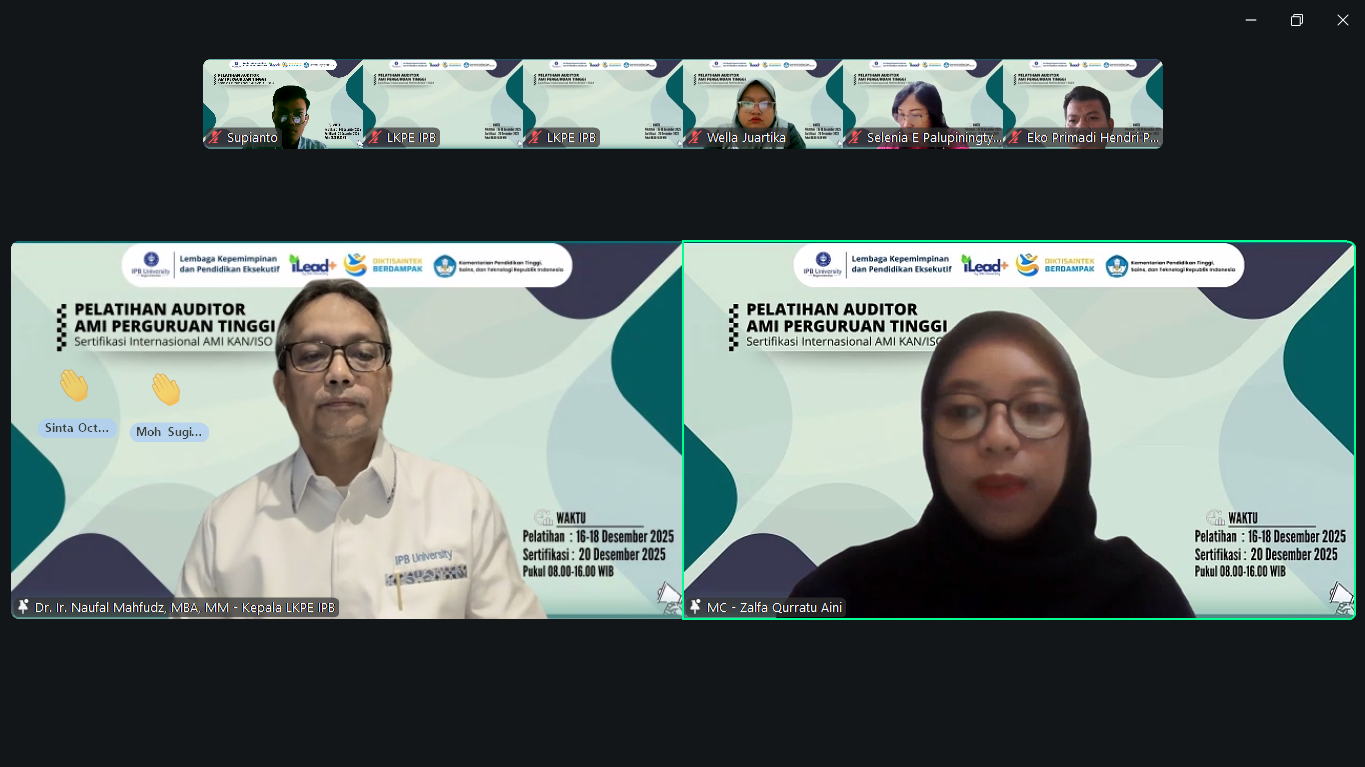Select Wella Juartika's video thumbnail
Screen dimensions: 1365x767
762,100
